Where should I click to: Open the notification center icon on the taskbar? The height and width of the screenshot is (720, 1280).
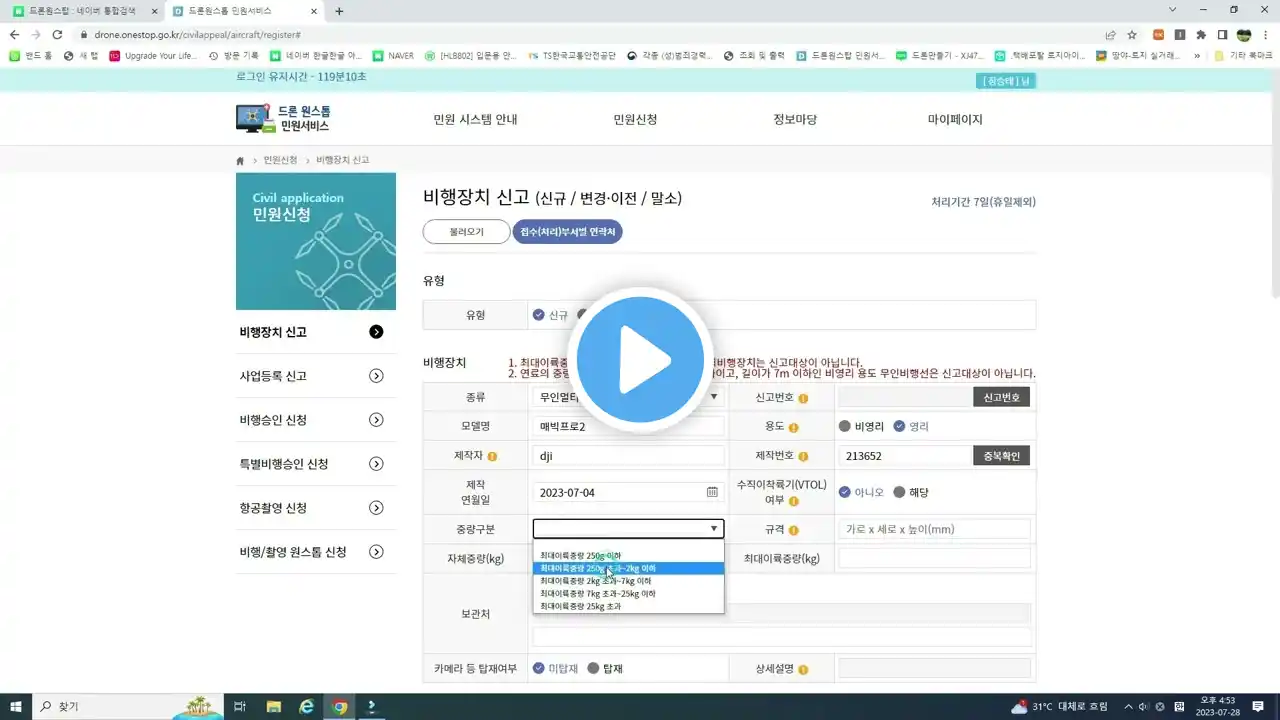(1257, 707)
